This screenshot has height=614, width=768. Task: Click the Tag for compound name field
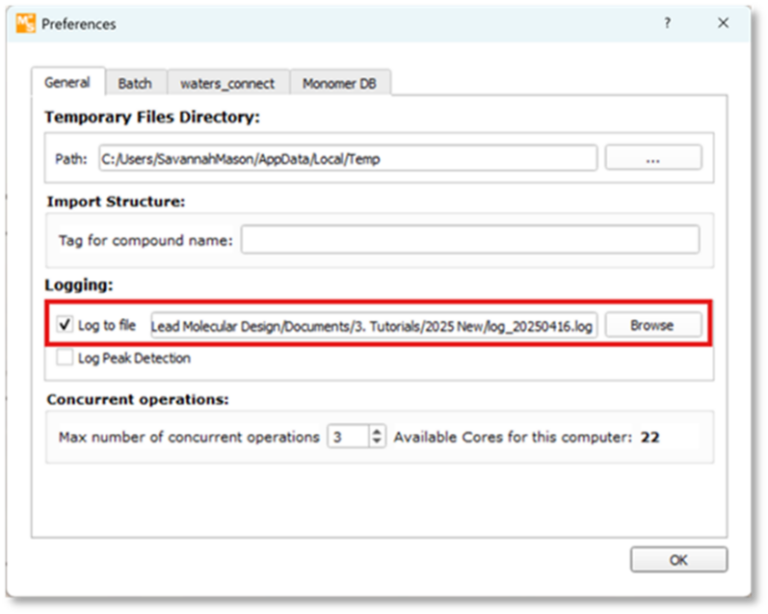pyautogui.click(x=470, y=240)
